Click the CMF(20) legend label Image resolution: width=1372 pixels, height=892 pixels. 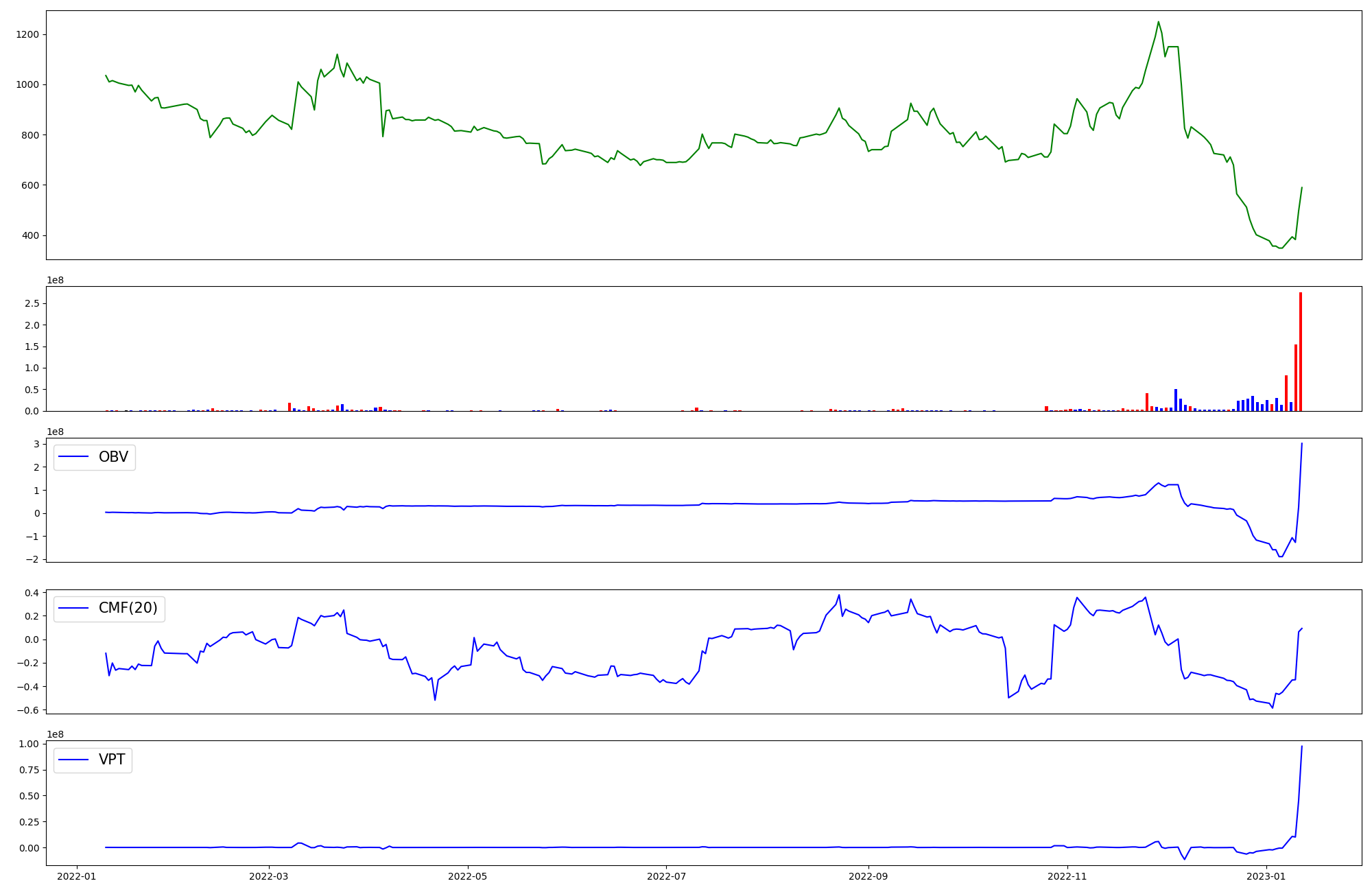click(128, 608)
